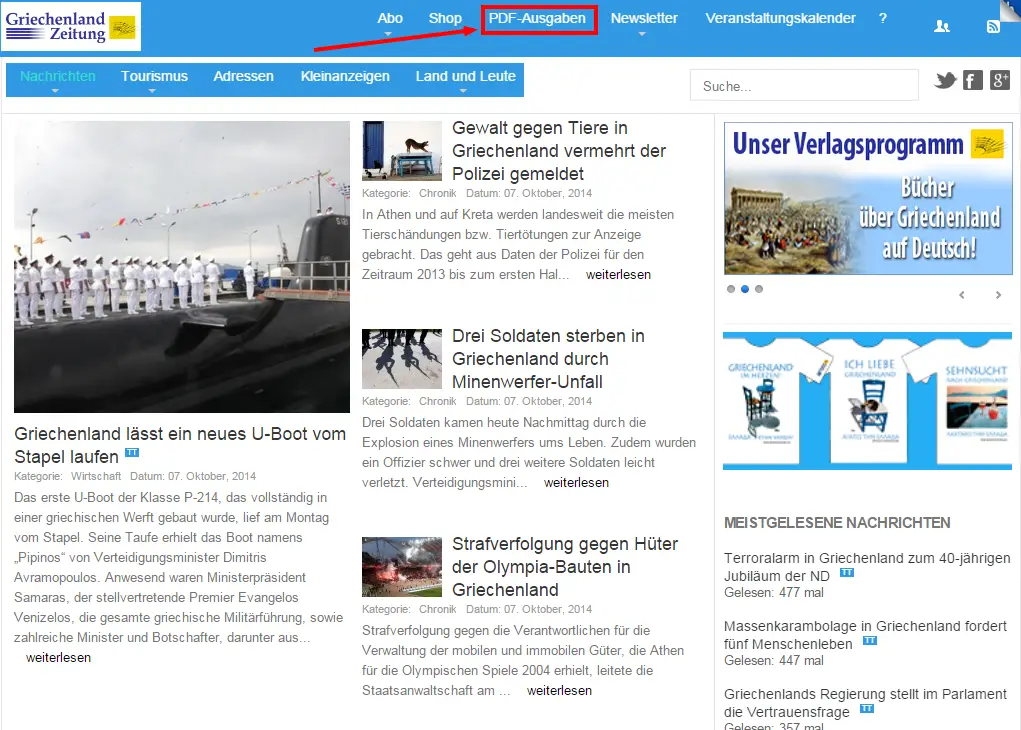
Task: Click the text Gelesen: 447 mal
Action: point(774,660)
